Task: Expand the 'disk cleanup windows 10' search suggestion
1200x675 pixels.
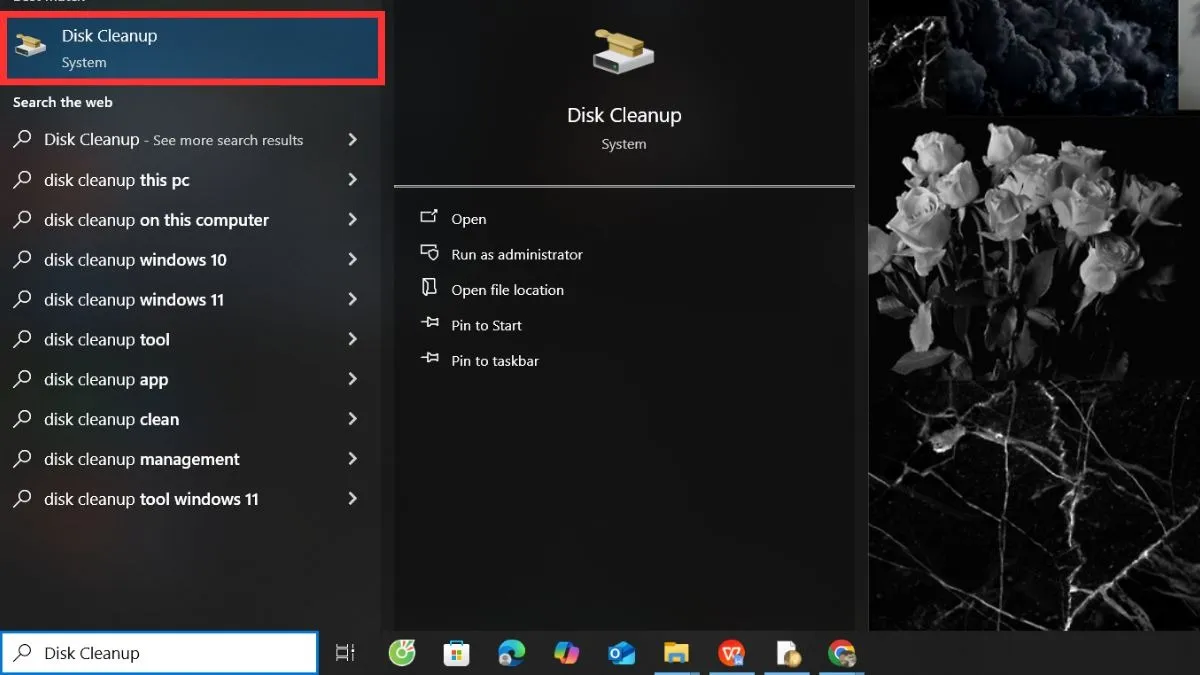Action: [352, 259]
